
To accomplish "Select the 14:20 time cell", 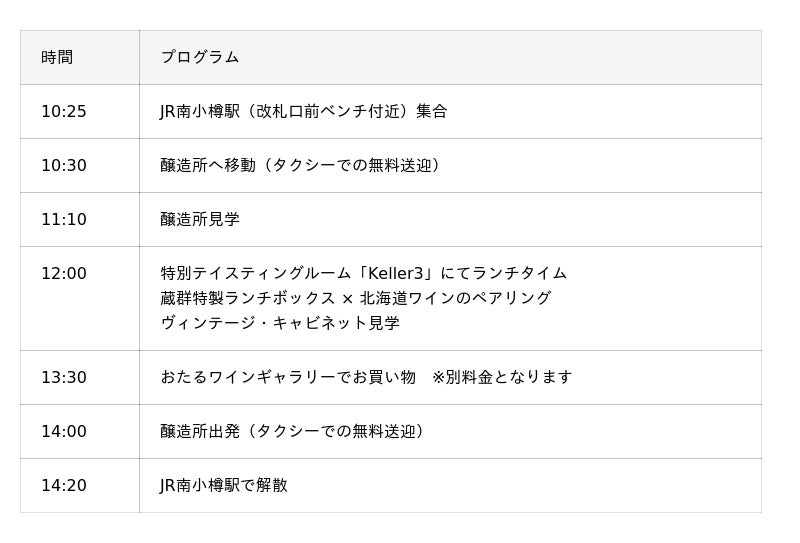I will (x=64, y=485).
